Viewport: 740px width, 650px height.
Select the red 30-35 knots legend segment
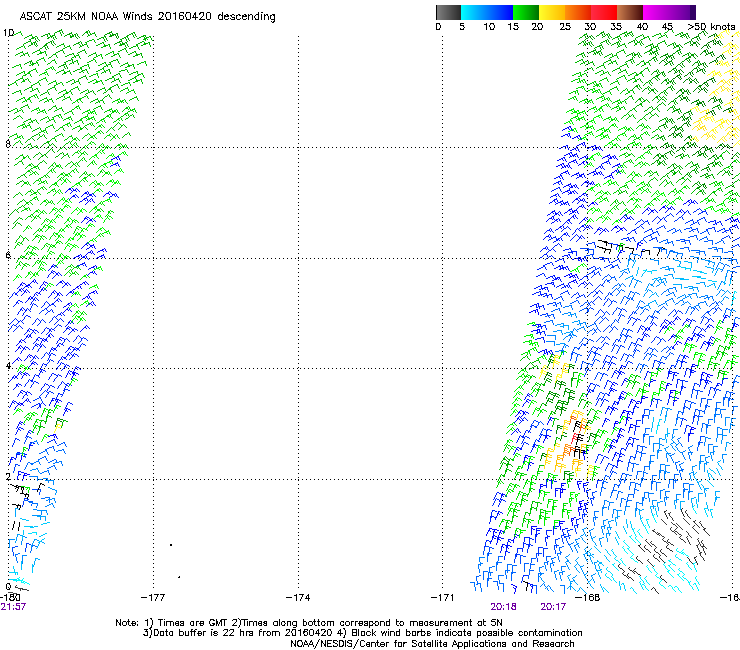click(604, 12)
